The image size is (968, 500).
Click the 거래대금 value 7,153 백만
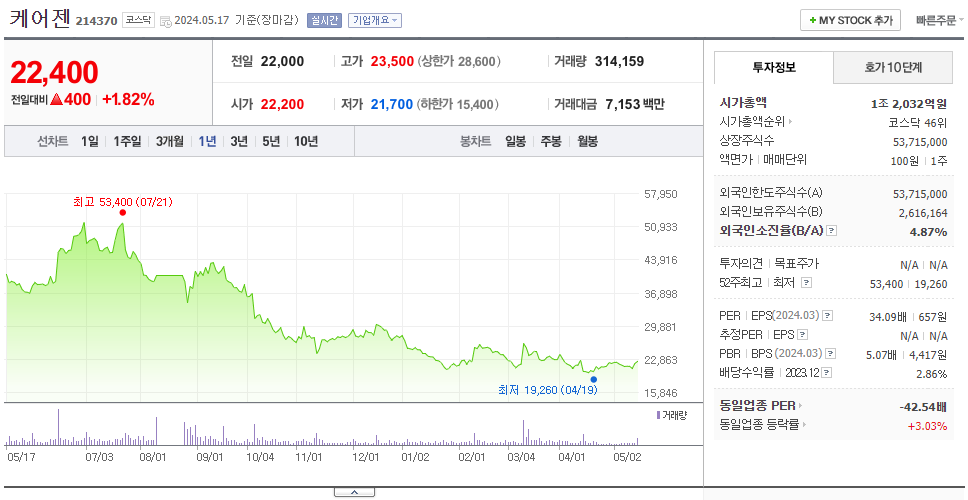635,104
